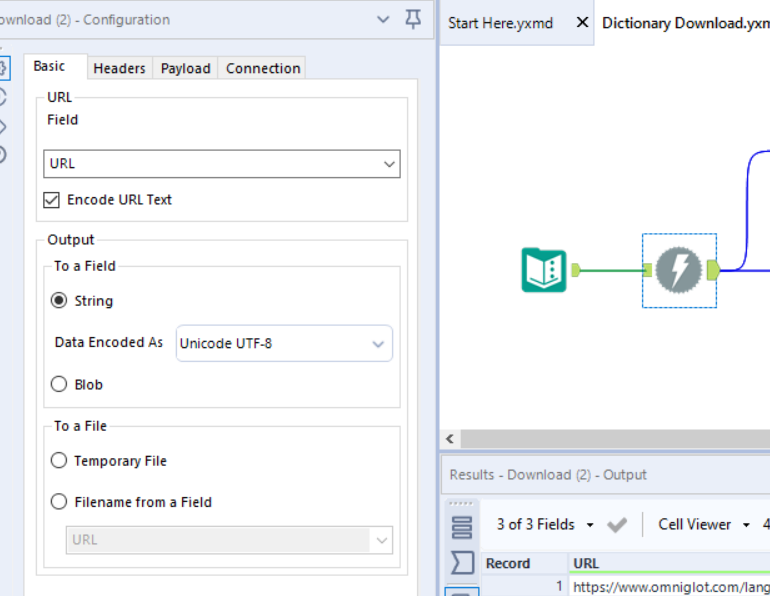770x596 pixels.
Task: Open the URL Field dropdown
Action: point(388,164)
